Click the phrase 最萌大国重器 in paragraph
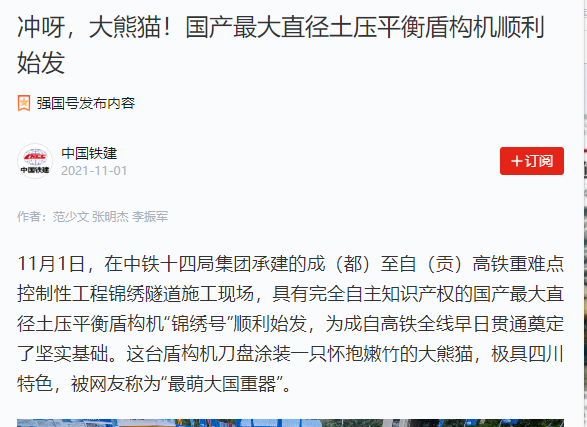Viewport: 587px width, 427px height. click(222, 384)
